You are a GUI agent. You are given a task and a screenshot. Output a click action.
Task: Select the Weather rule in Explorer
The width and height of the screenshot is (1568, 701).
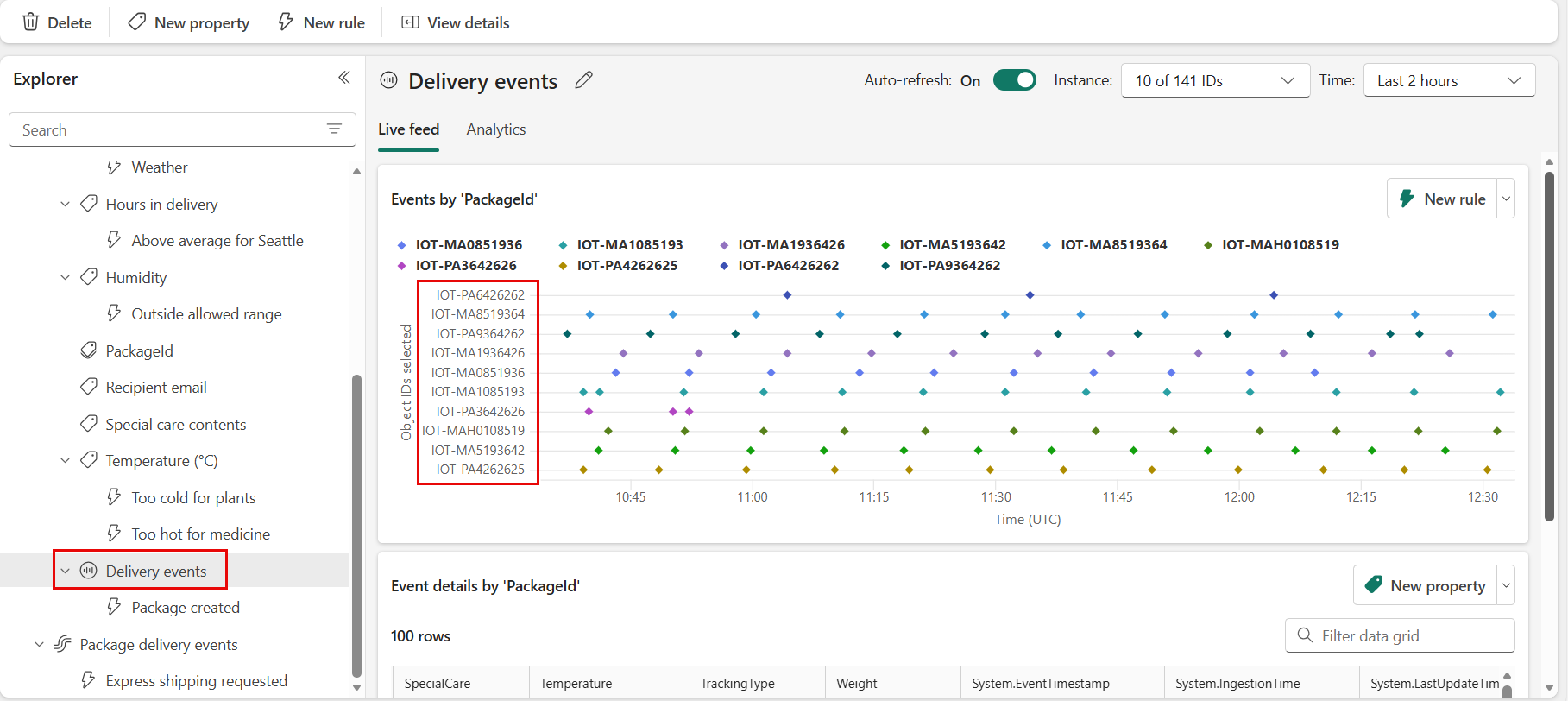(x=159, y=167)
